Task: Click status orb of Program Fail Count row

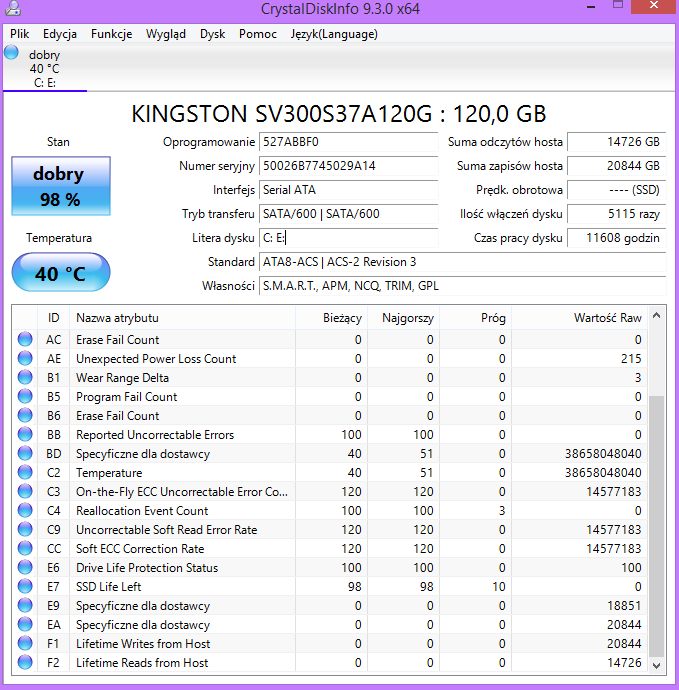Action: tap(25, 396)
